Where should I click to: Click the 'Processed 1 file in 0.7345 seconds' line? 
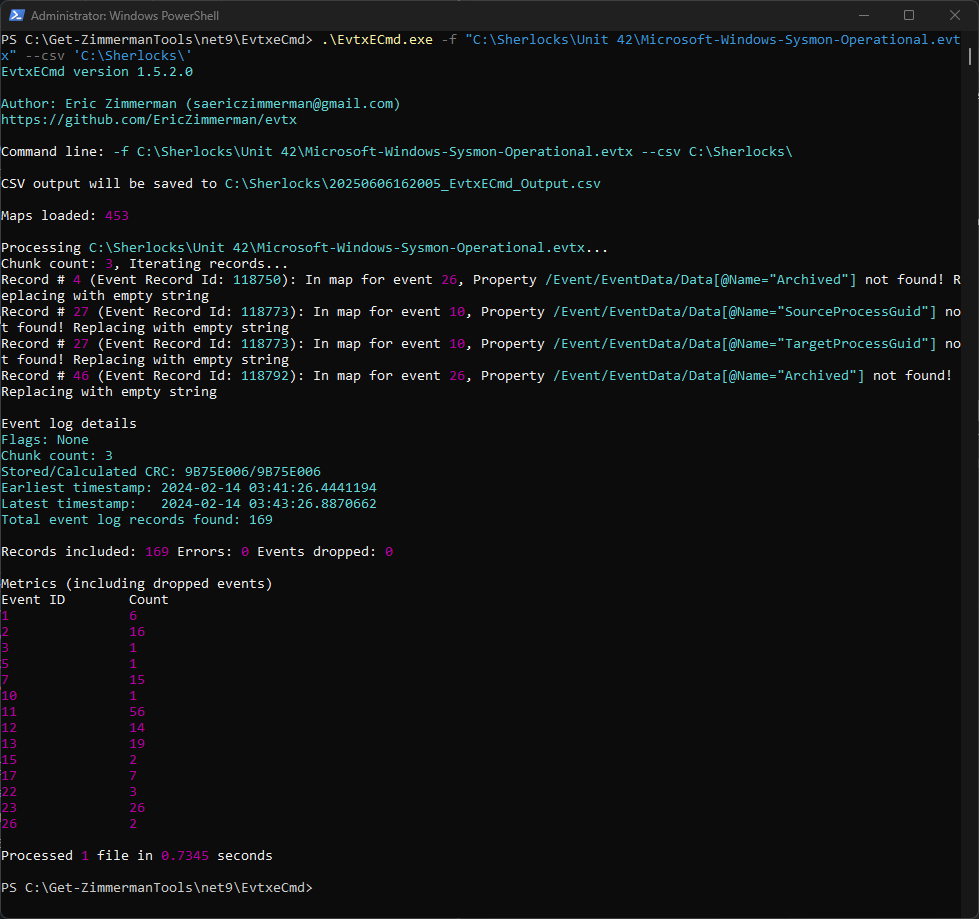coord(137,855)
